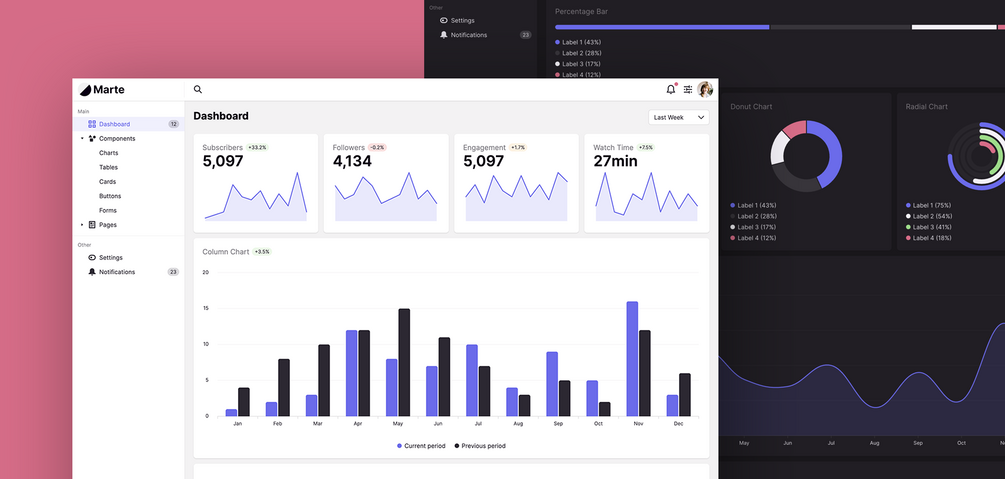Click the Pages document icon in the sidebar

coord(92,225)
